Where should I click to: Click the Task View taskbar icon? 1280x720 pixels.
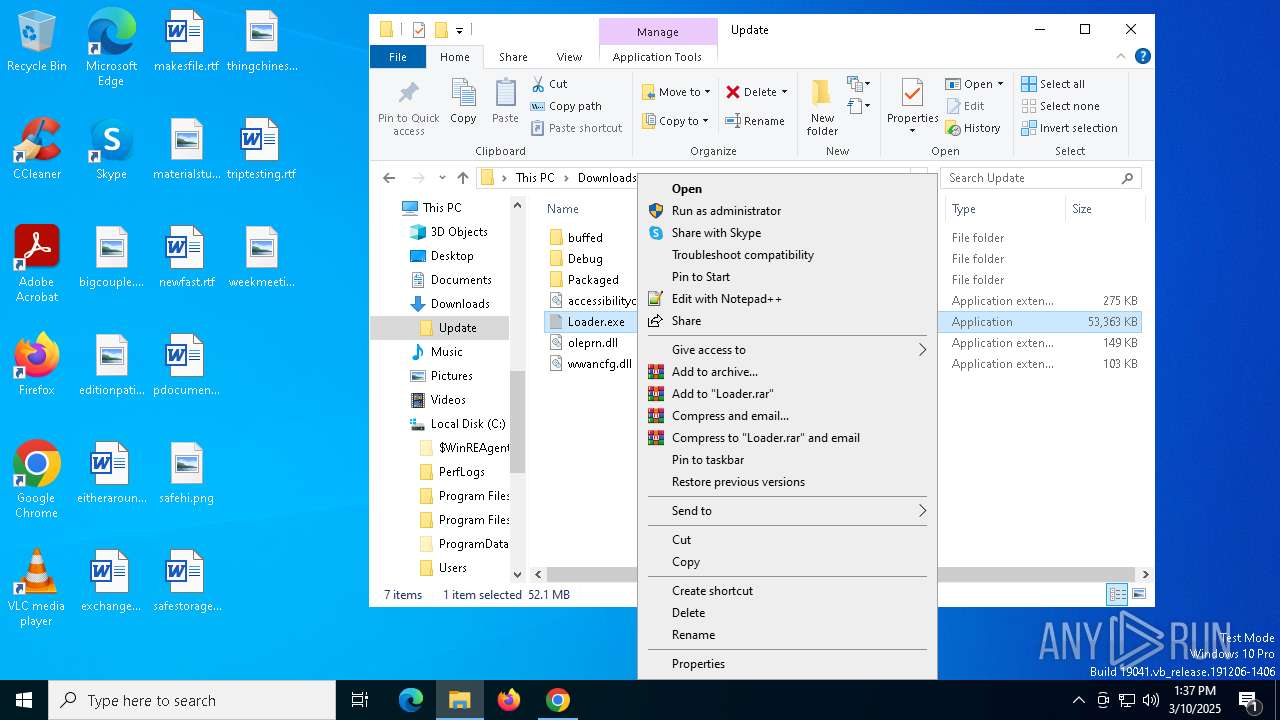[360, 700]
